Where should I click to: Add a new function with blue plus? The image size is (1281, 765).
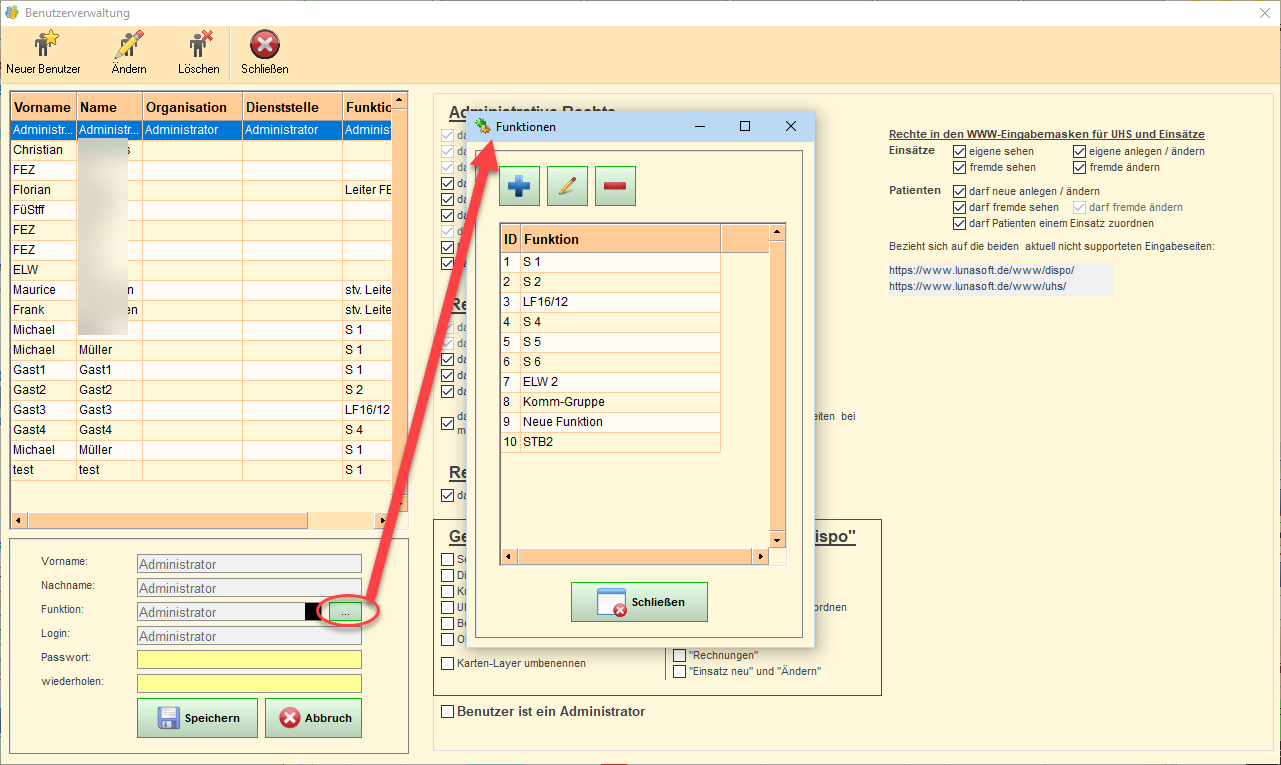click(519, 186)
